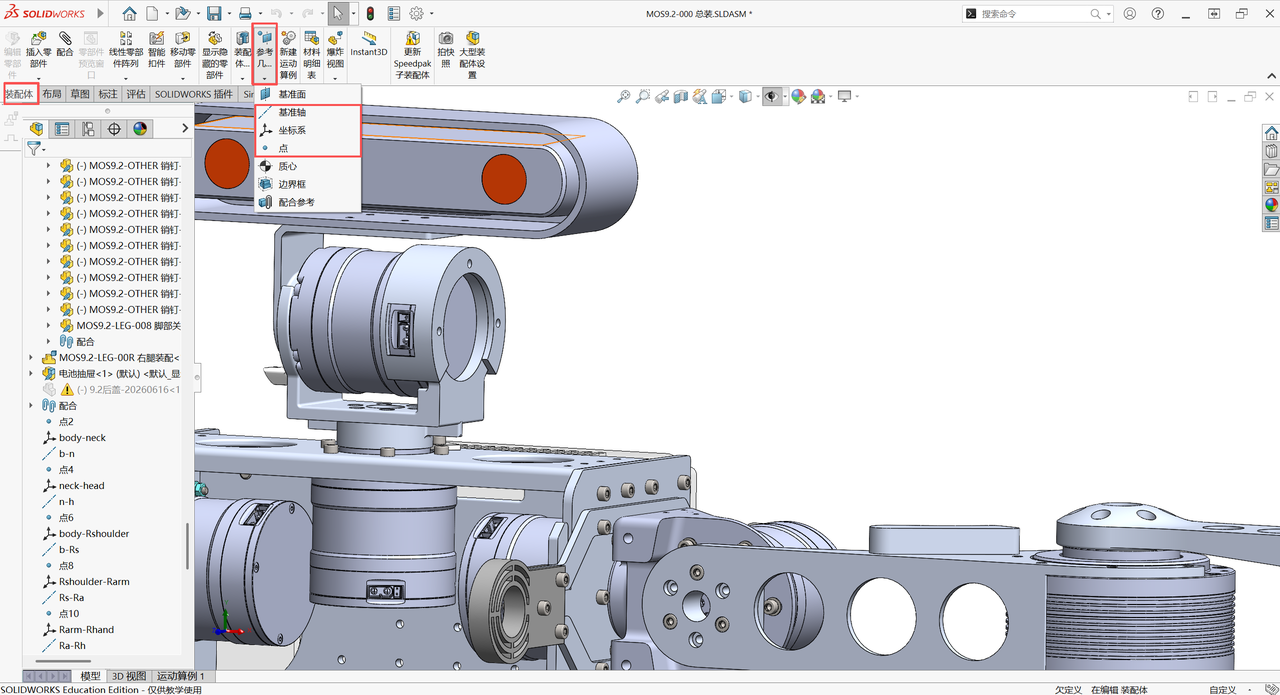The width and height of the screenshot is (1280, 695).
Task: Click the Bill of Materials (材料明细表) icon
Action: pos(312,56)
